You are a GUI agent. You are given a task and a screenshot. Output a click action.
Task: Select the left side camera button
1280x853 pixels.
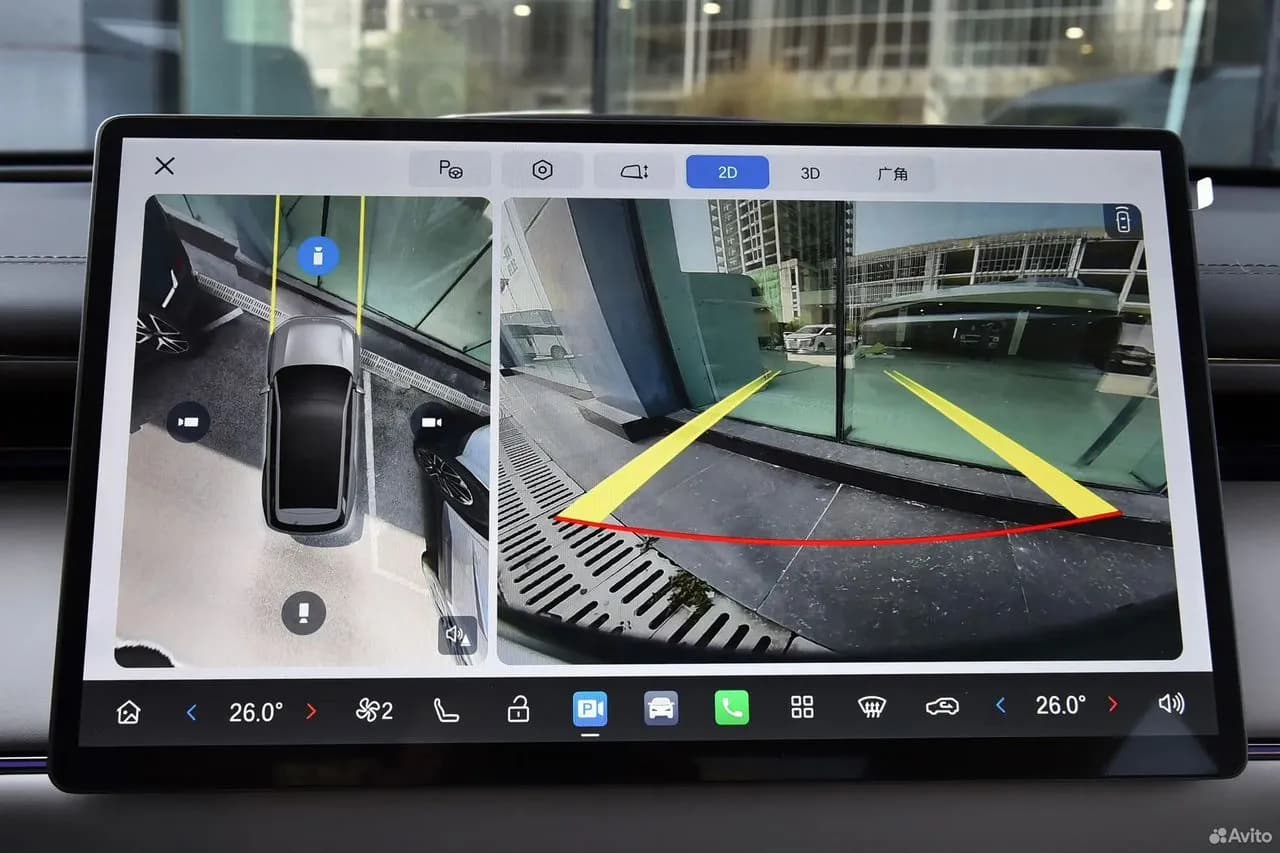tap(188, 421)
